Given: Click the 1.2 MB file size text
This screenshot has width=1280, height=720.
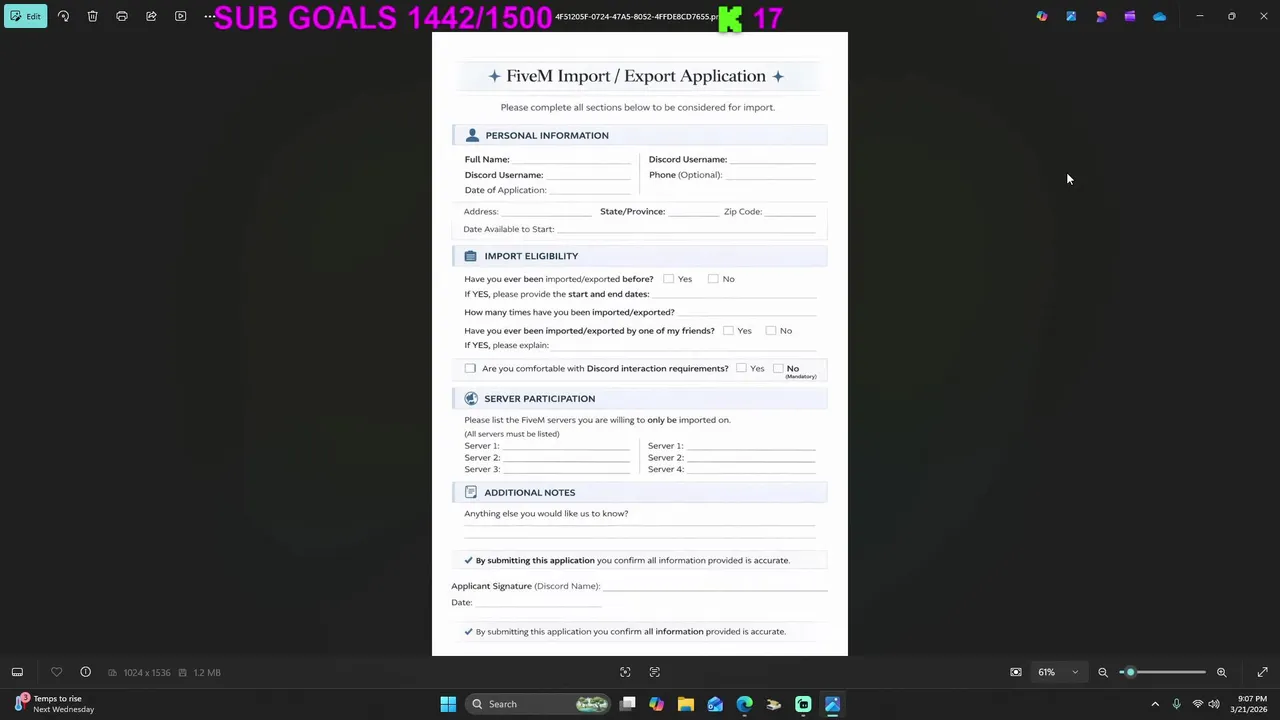Looking at the screenshot, I should click(207, 673).
